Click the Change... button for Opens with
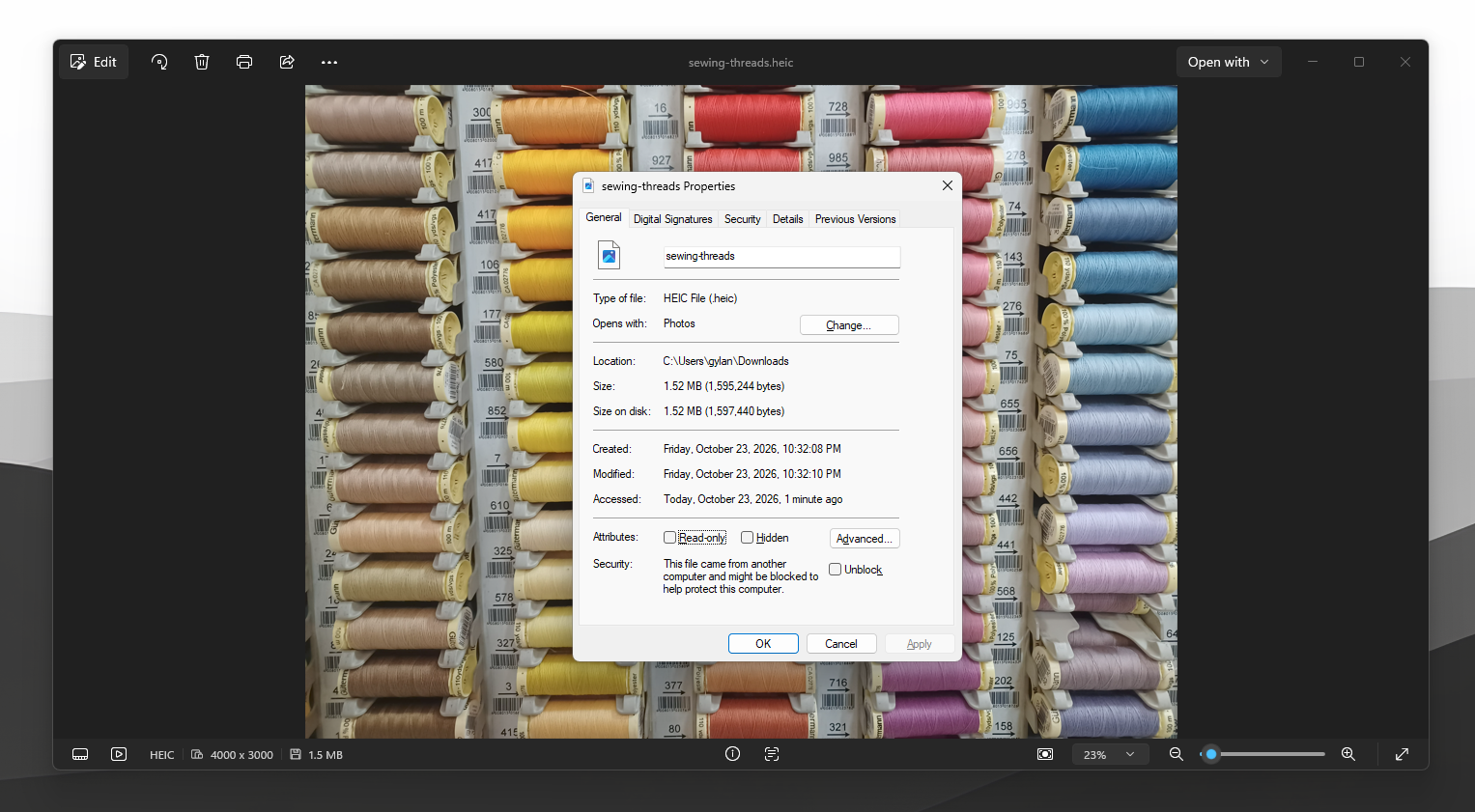 849,325
